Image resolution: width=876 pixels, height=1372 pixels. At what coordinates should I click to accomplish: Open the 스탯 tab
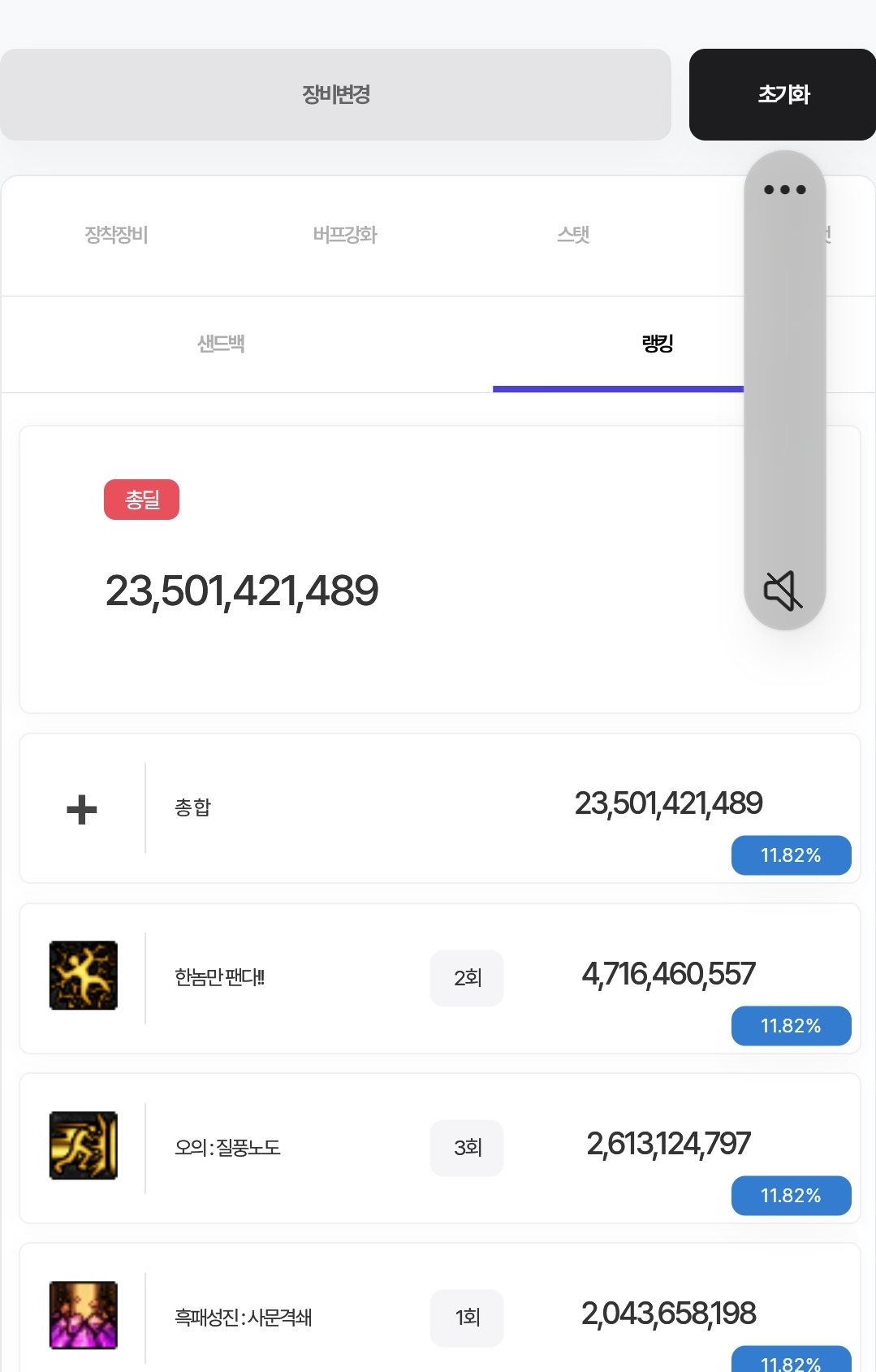pyautogui.click(x=573, y=236)
